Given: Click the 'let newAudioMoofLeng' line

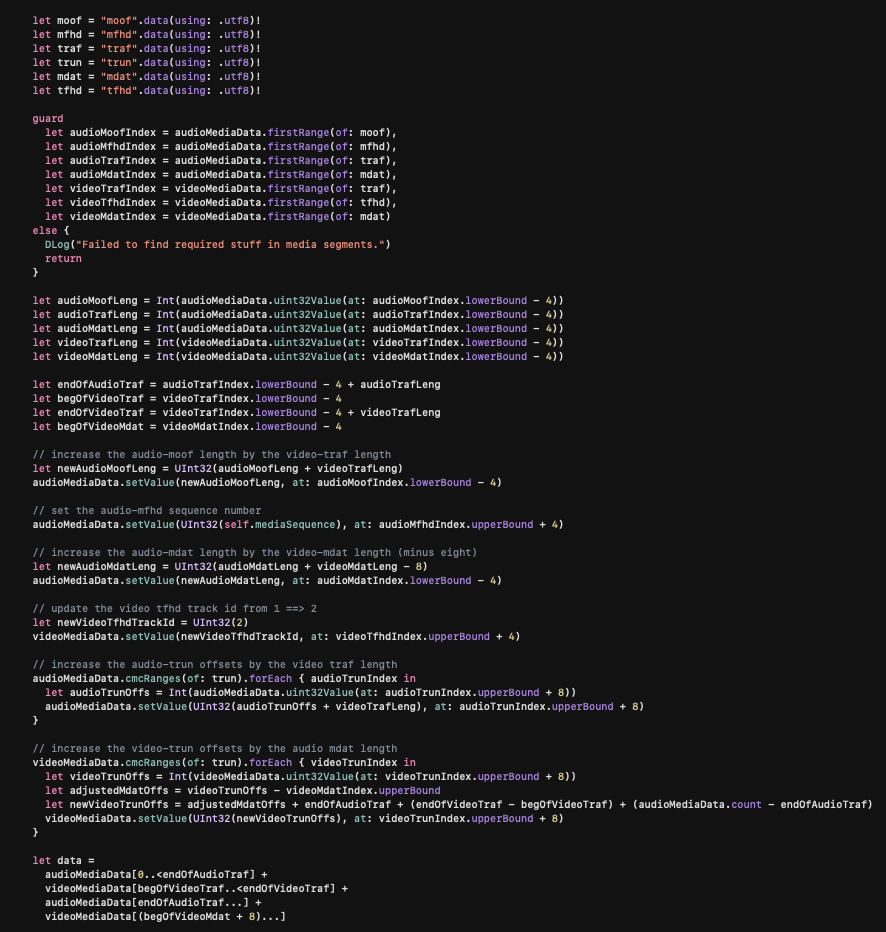Looking at the screenshot, I should coord(218,468).
